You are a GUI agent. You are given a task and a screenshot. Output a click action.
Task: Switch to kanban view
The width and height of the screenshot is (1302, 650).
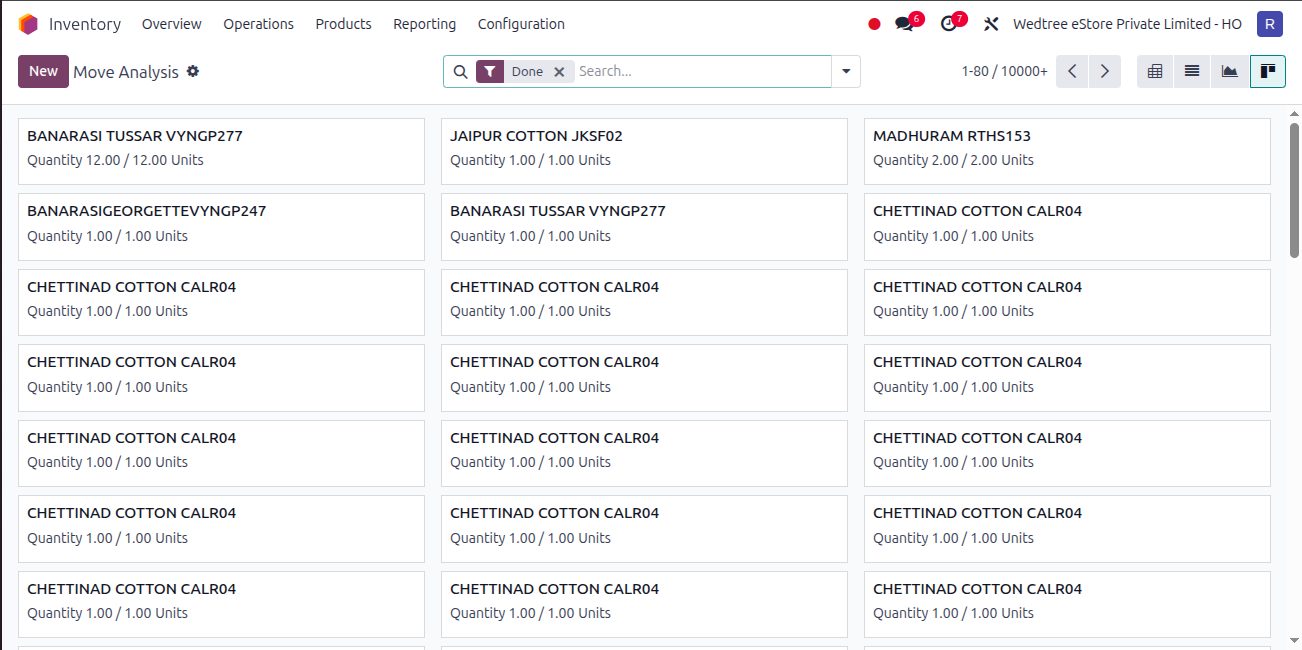[x=1268, y=71]
